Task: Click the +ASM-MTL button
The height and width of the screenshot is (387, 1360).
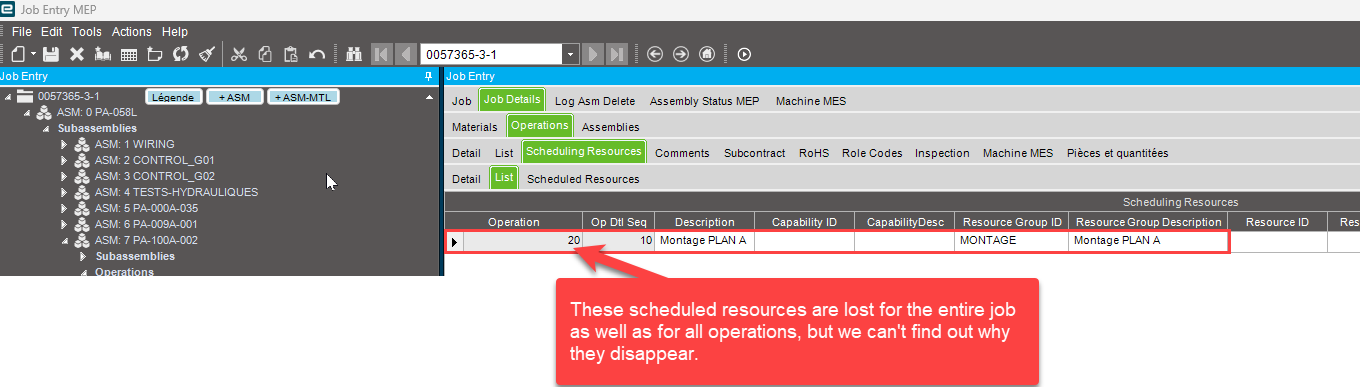Action: [x=305, y=97]
